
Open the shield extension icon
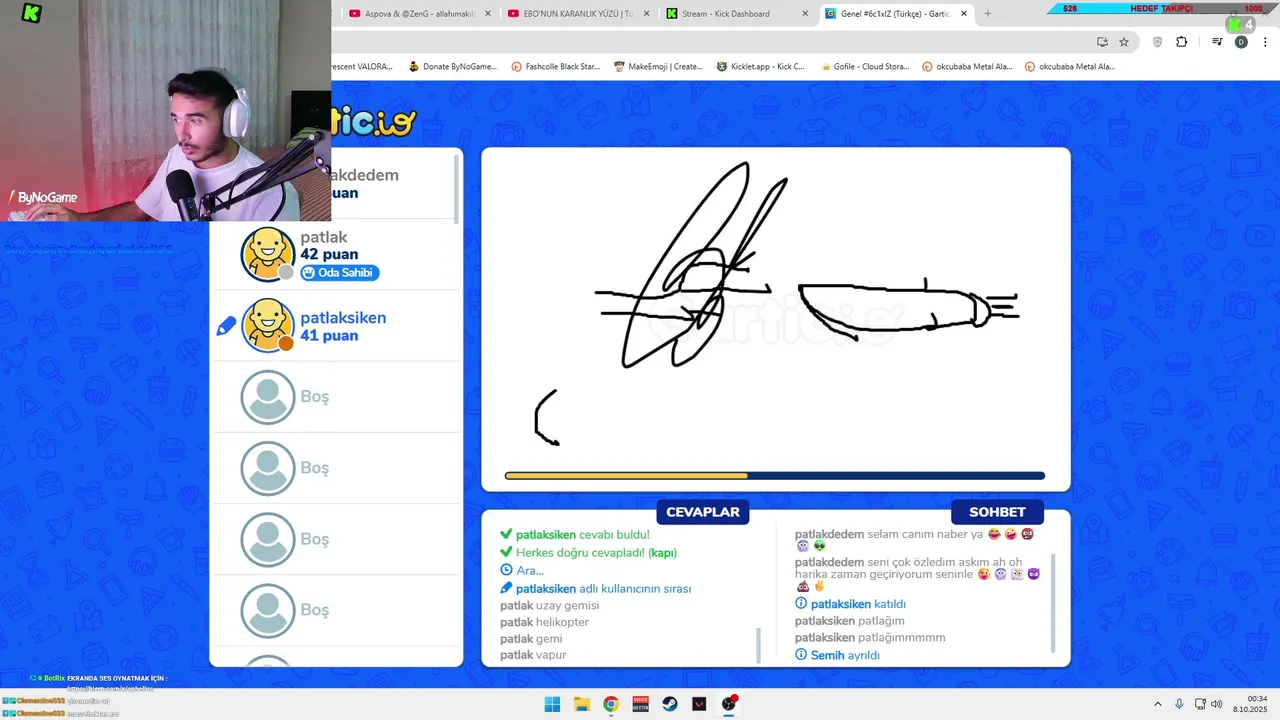1158,42
